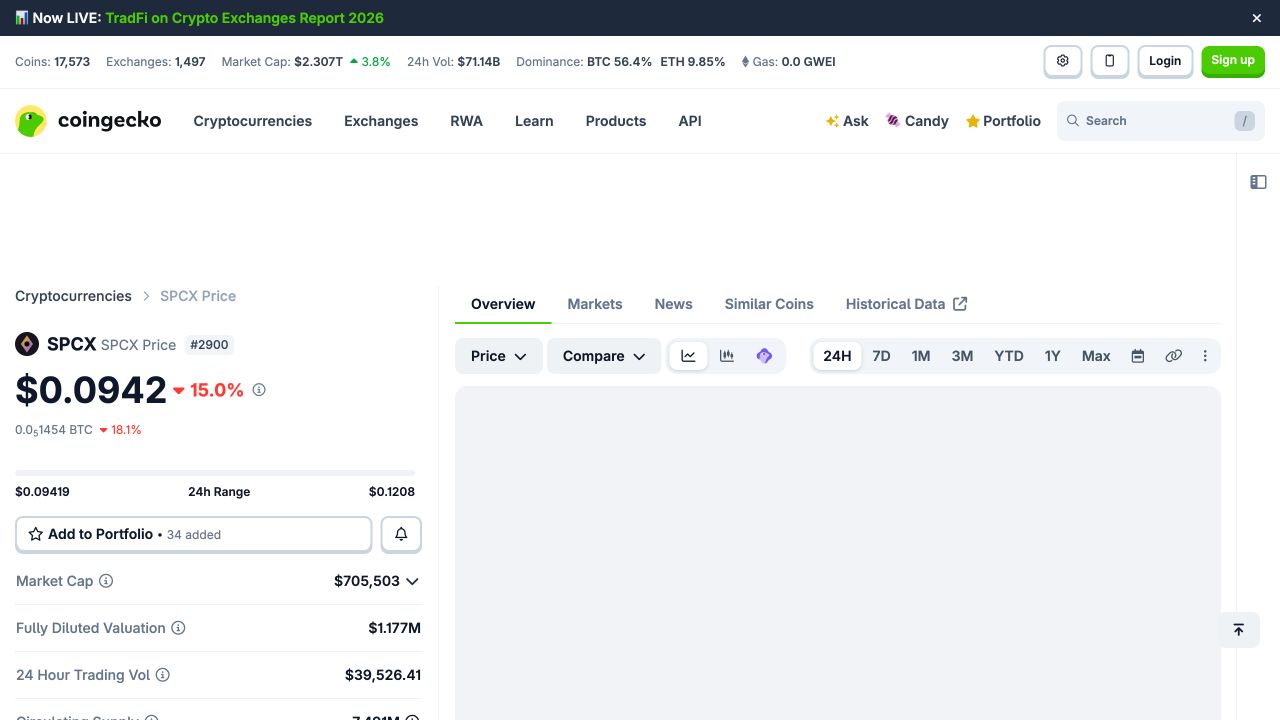
Task: Open Historical Data external link tab
Action: [x=906, y=304]
